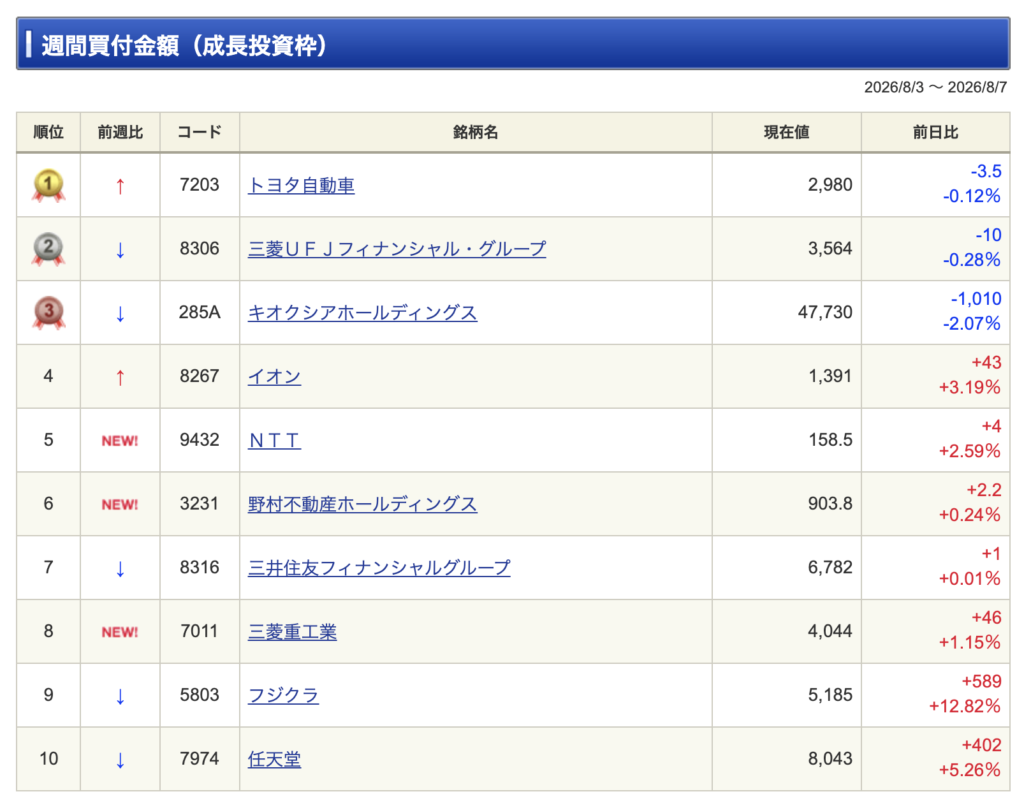Click the +12.82% change for フジクラ
The image size is (1024, 801).
coord(965,706)
